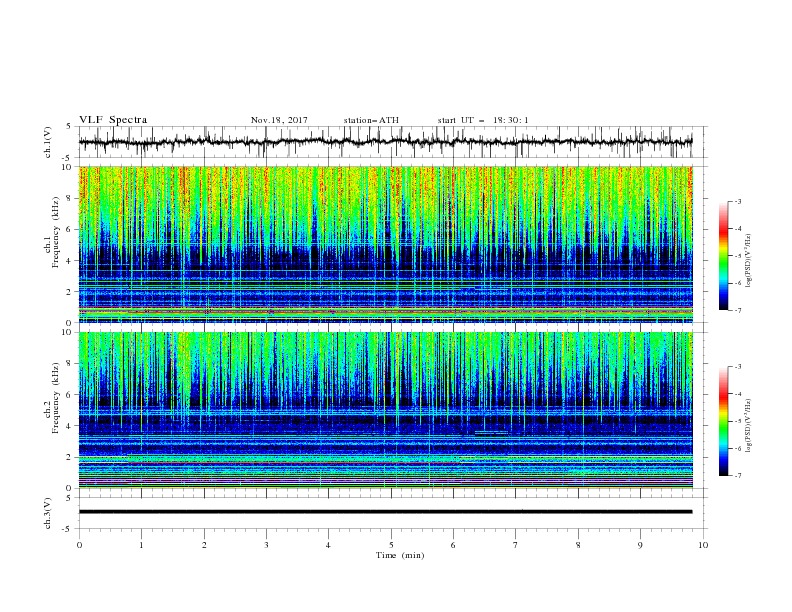Select the "start UT = 18:30:1" header text
This screenshot has height=612, width=792.
(483, 120)
